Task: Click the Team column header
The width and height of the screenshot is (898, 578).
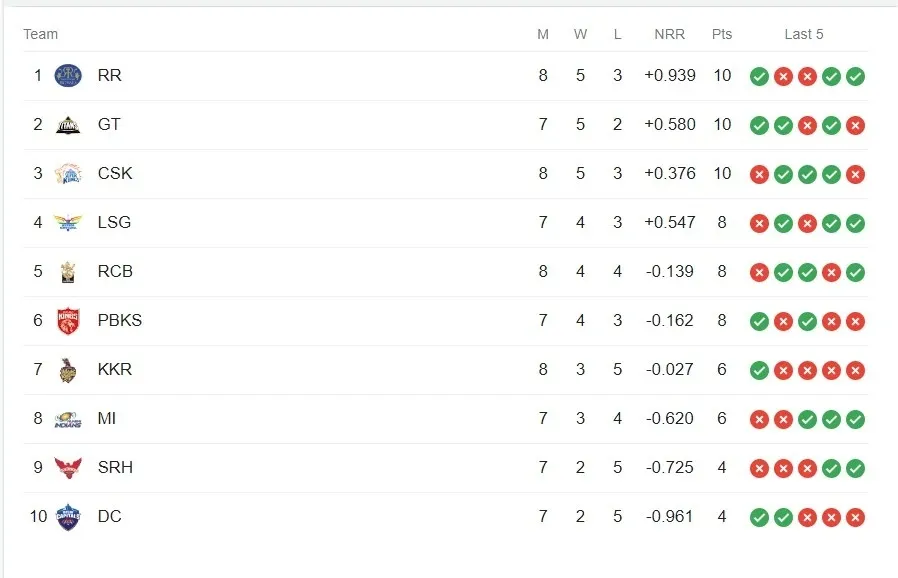Action: (41, 34)
